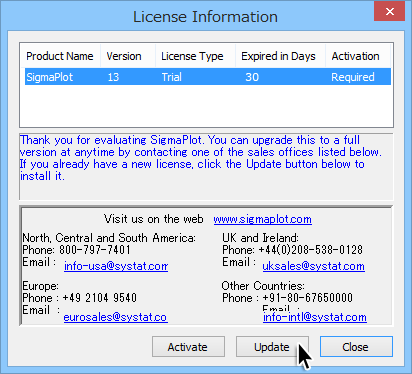This screenshot has width=412, height=374.
Task: Click the Activation column header
Action: (358, 56)
